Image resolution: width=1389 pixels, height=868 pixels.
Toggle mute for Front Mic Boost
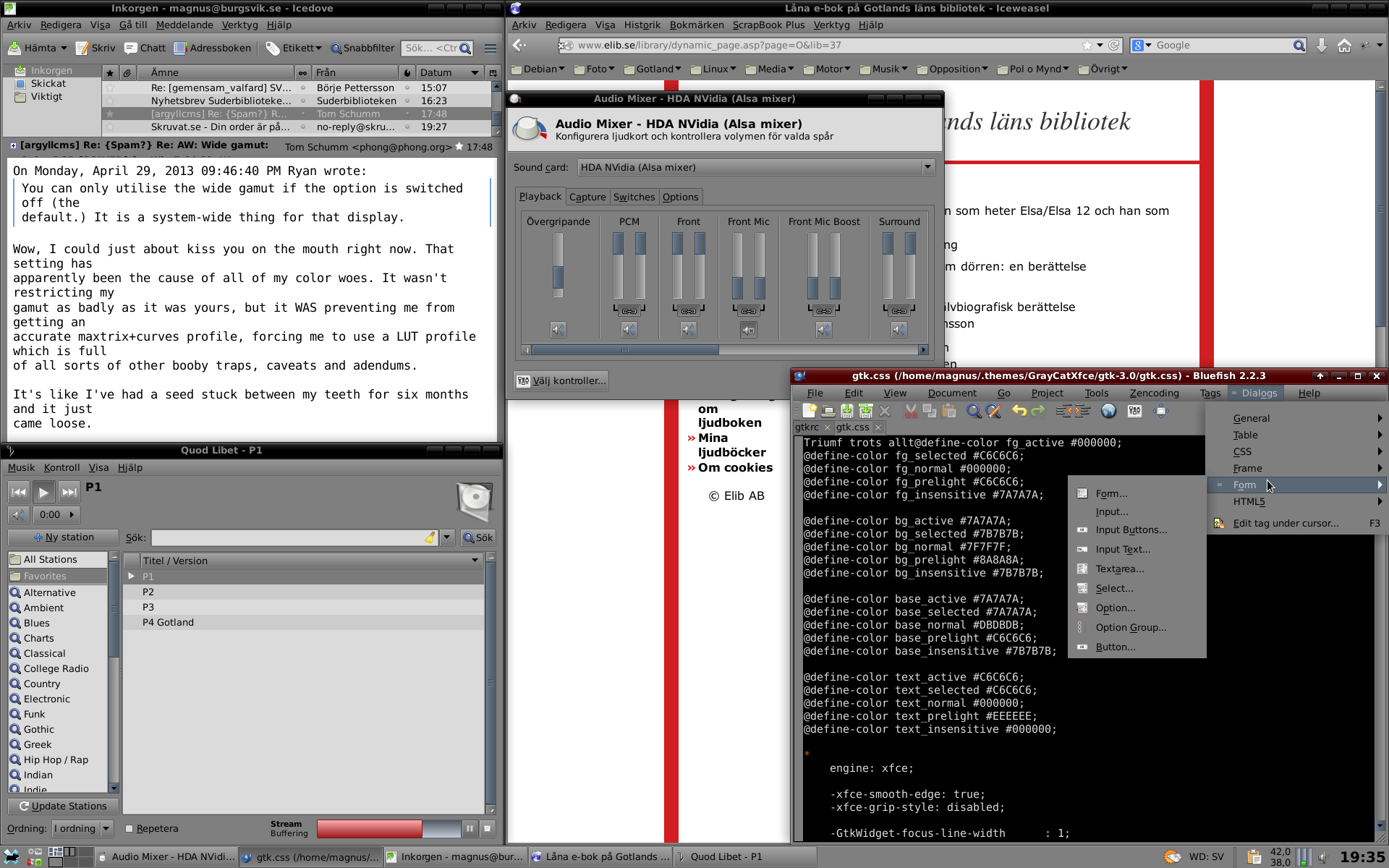[824, 330]
